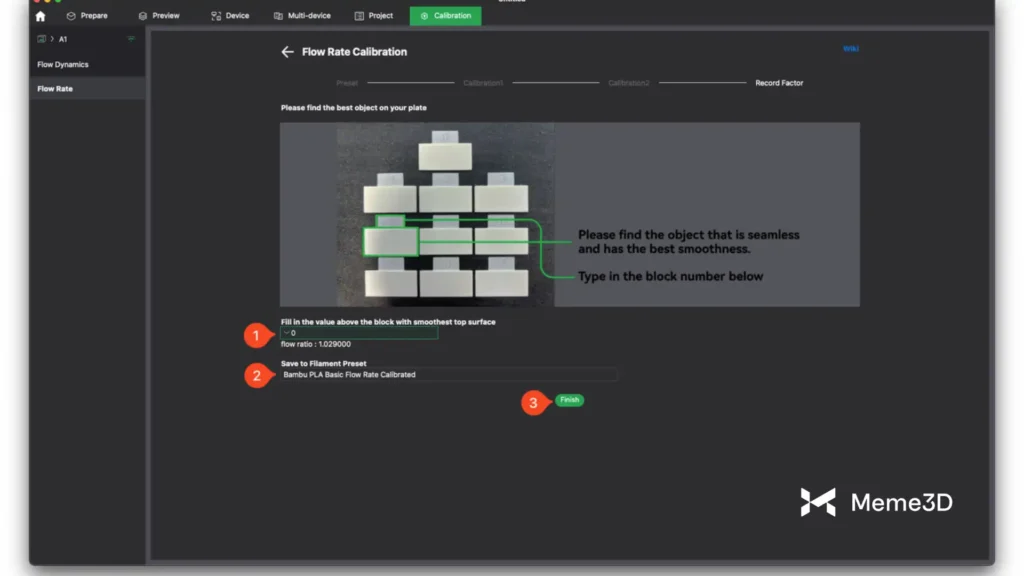Click the back arrow beside Flow Rate Calibration
The height and width of the screenshot is (576, 1024).
(x=287, y=52)
